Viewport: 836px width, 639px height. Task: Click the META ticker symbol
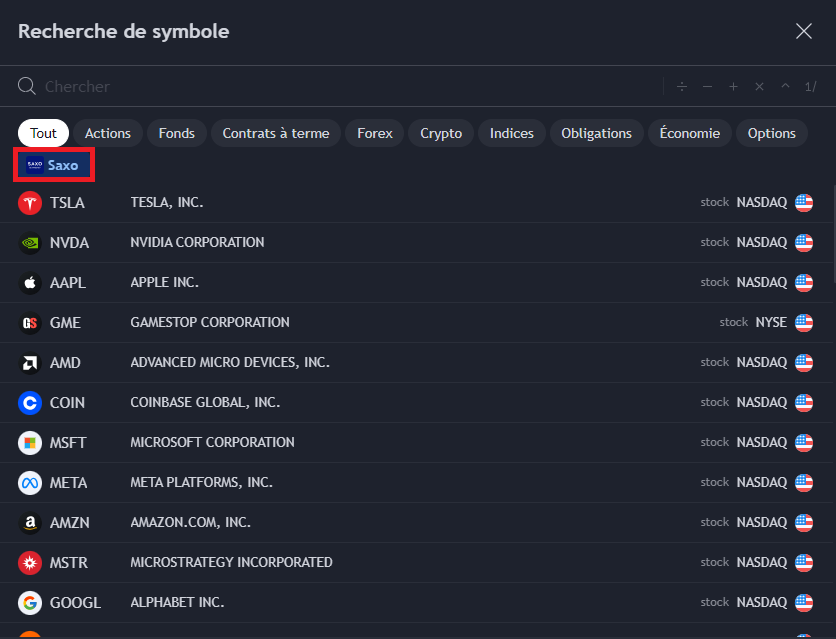point(68,482)
